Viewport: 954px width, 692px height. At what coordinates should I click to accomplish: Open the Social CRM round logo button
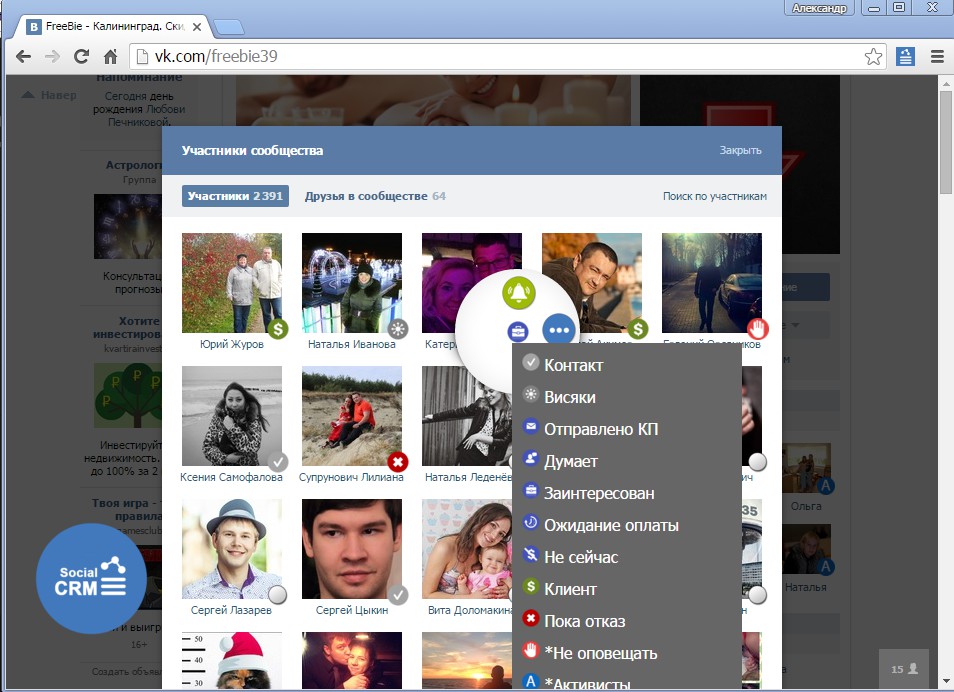tap(91, 579)
